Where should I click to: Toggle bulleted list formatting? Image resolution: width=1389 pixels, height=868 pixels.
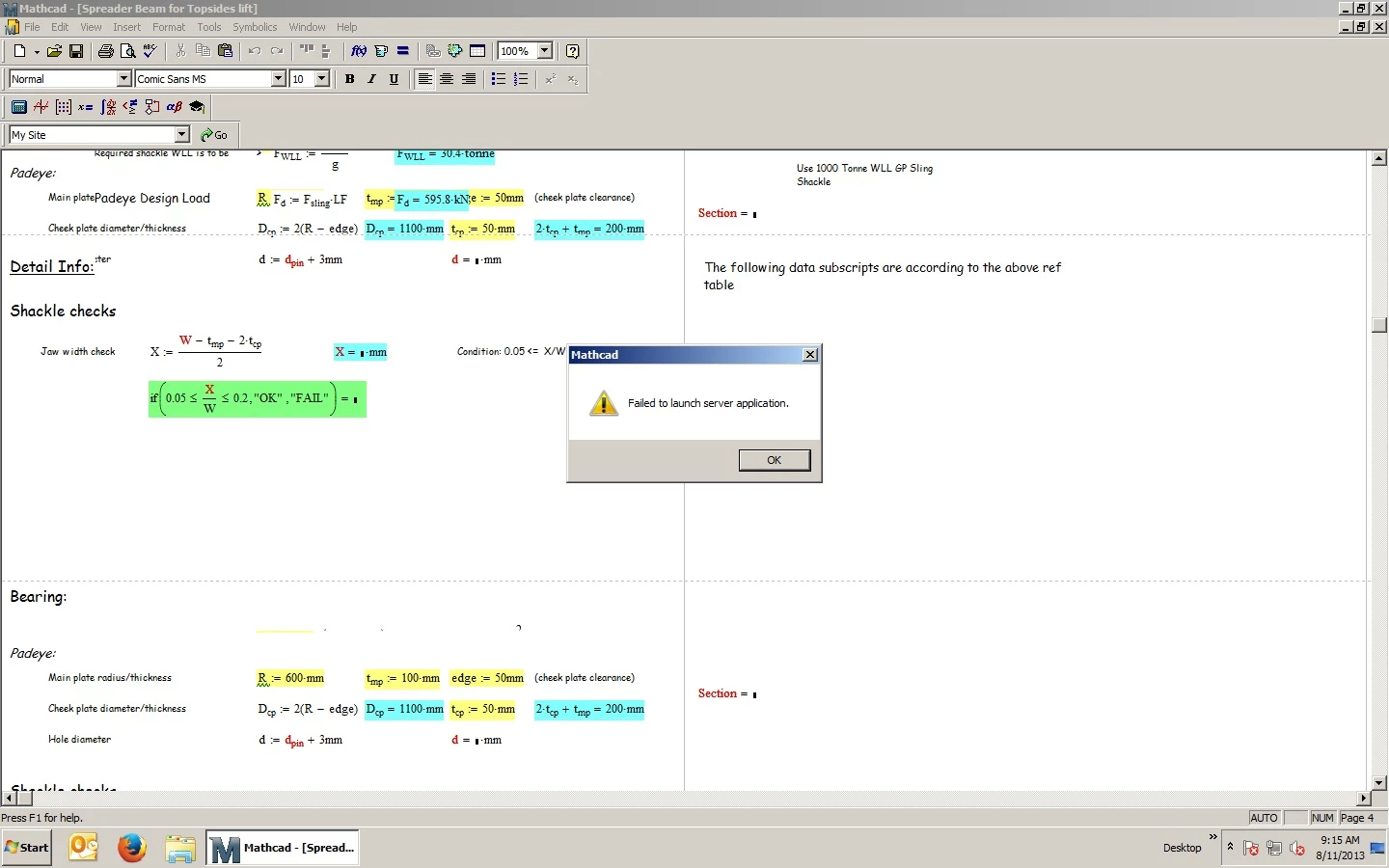coord(499,79)
